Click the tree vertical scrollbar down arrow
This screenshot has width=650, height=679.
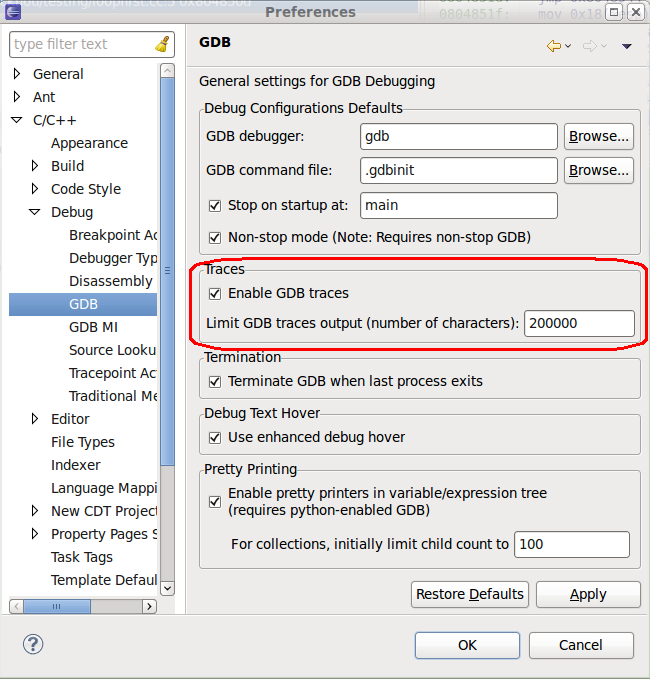[x=167, y=588]
